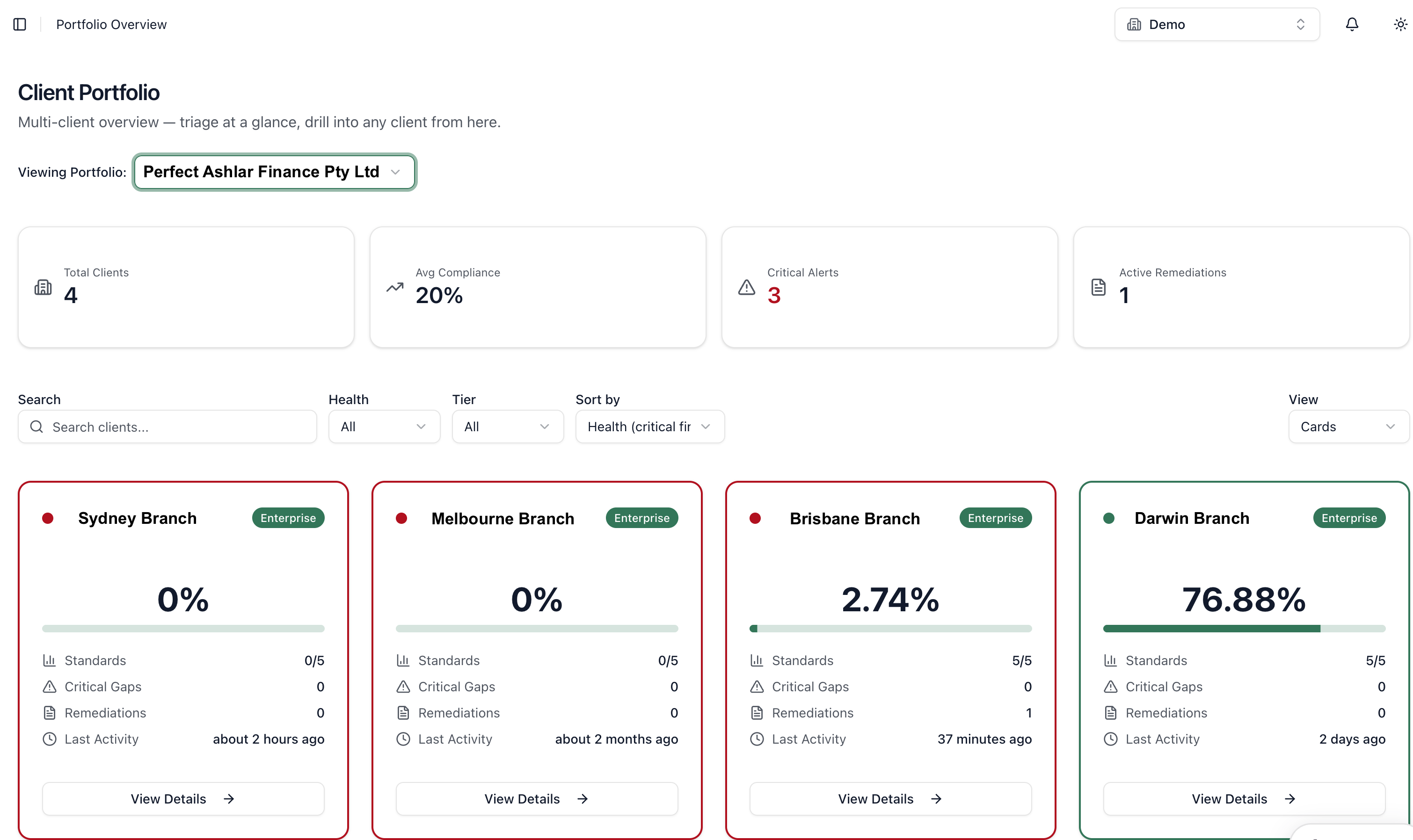Click the Active Remediations value 1
1413x840 pixels.
[x=1124, y=296]
